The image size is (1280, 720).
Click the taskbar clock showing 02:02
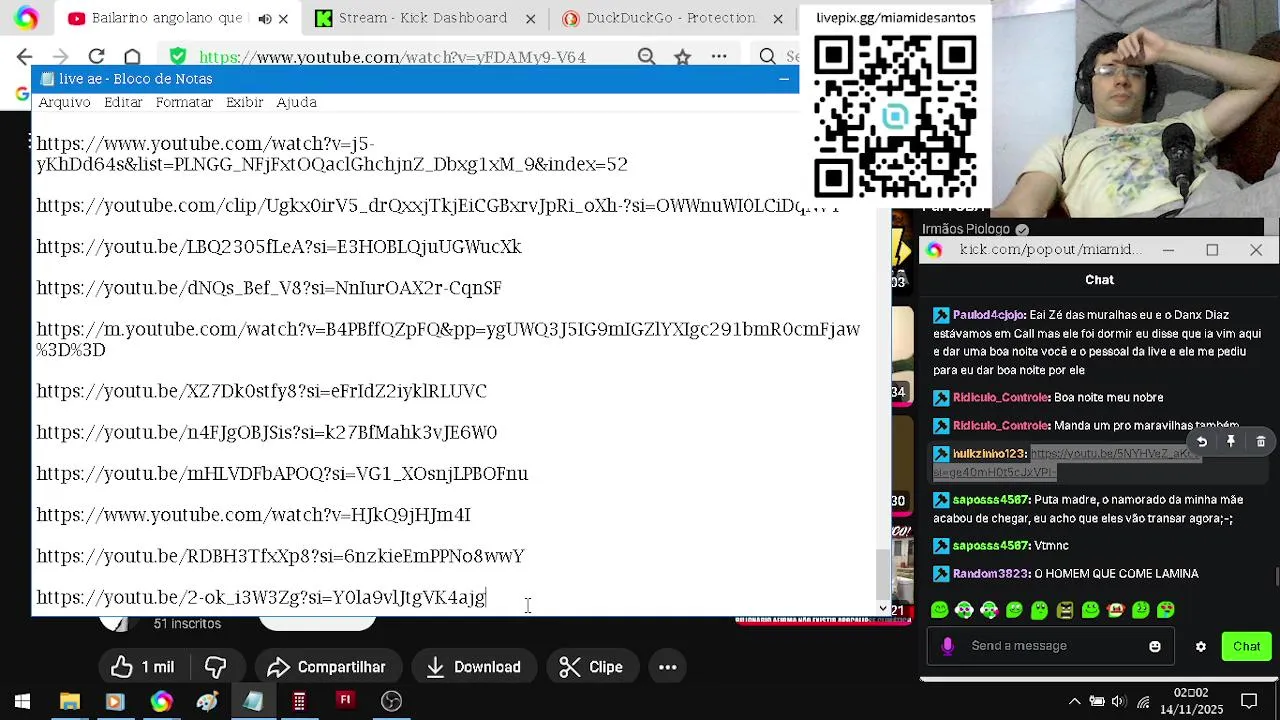1191,701
